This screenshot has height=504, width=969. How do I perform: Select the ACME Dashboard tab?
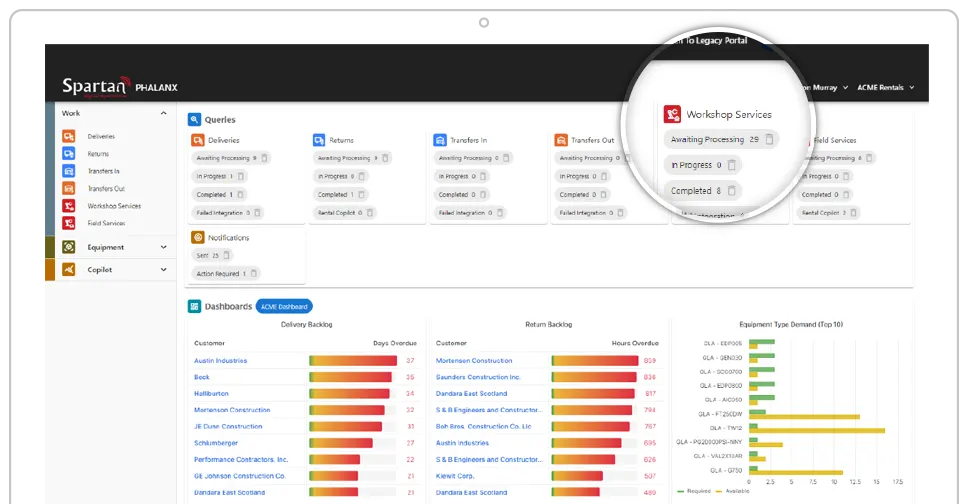[x=284, y=306]
